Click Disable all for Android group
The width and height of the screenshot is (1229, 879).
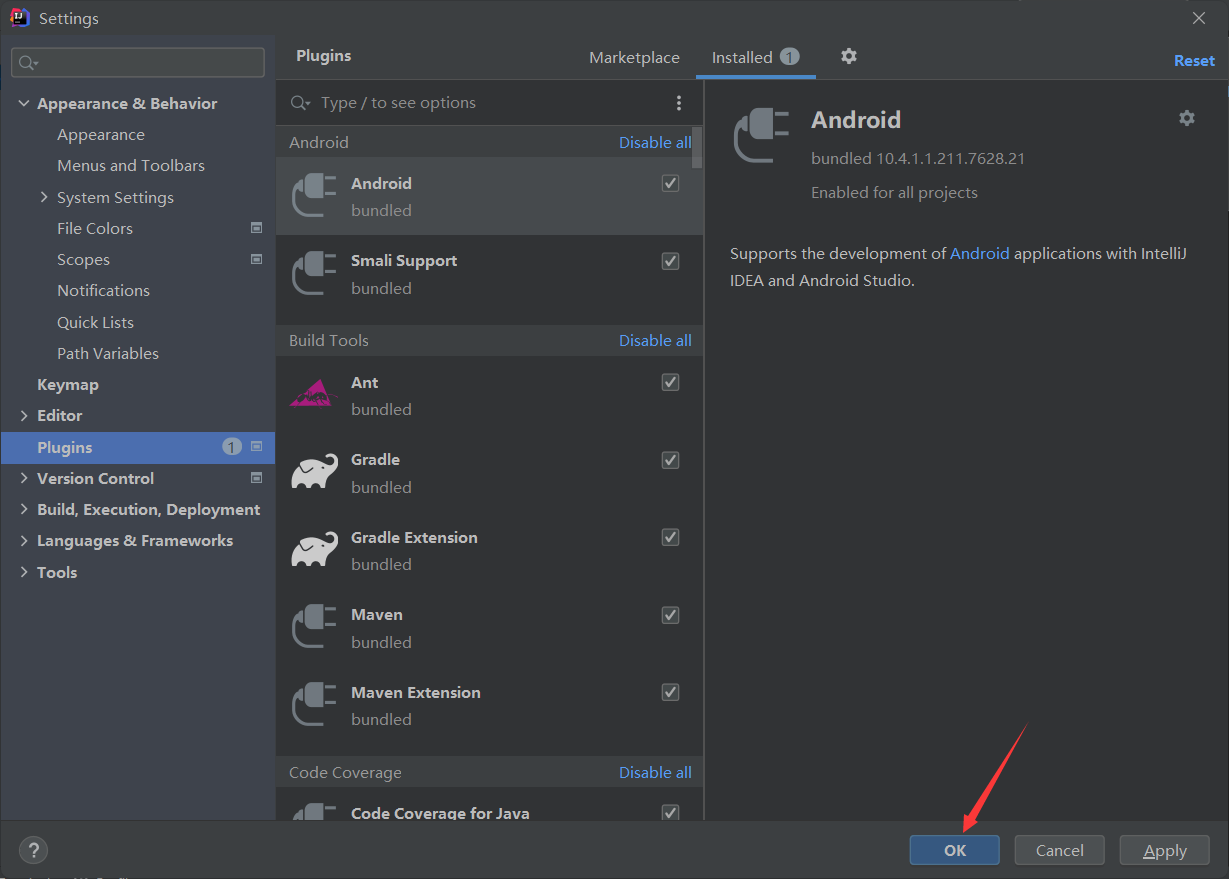coord(655,142)
